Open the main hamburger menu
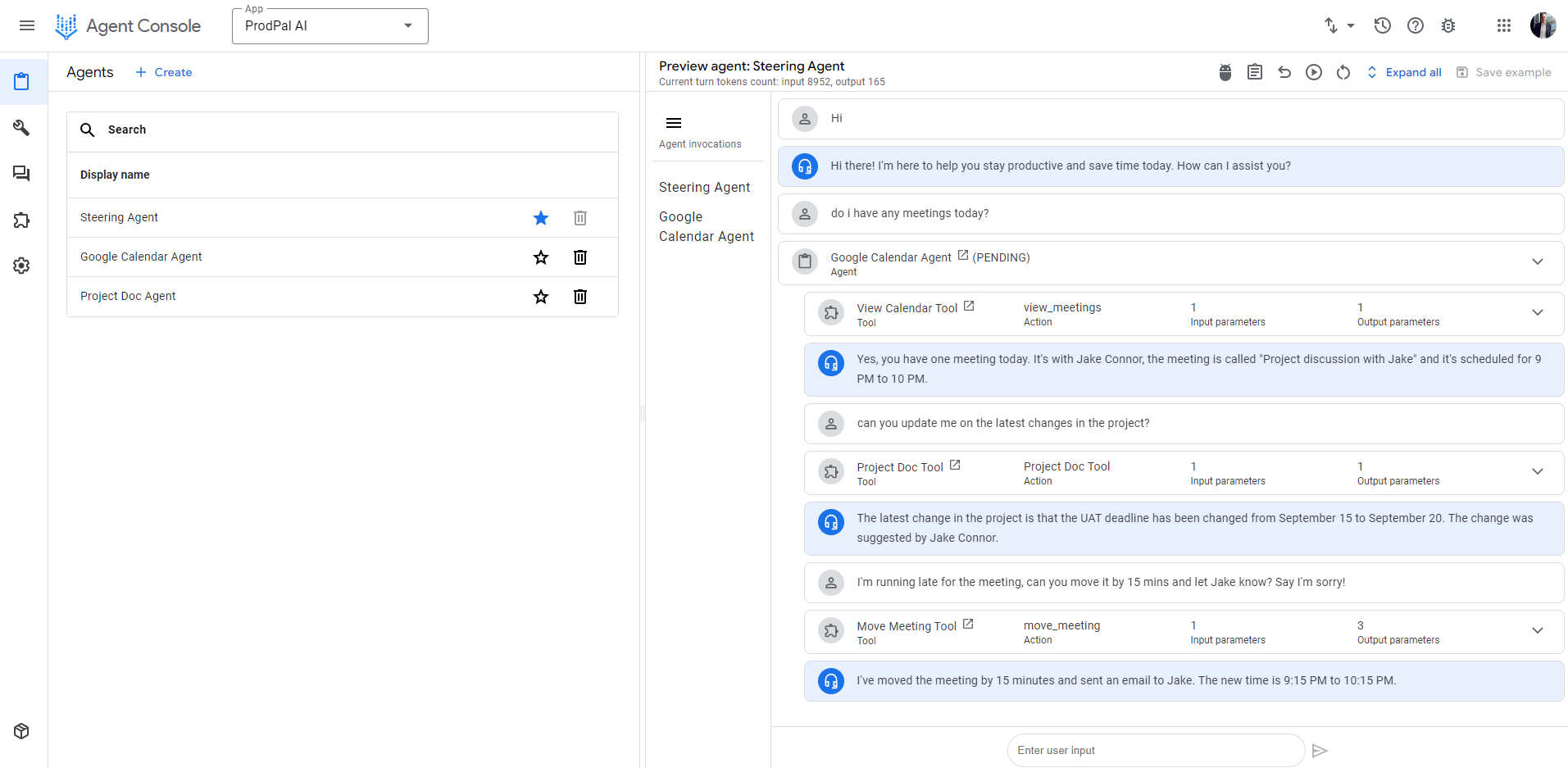Image resolution: width=1568 pixels, height=768 pixels. 27,25
